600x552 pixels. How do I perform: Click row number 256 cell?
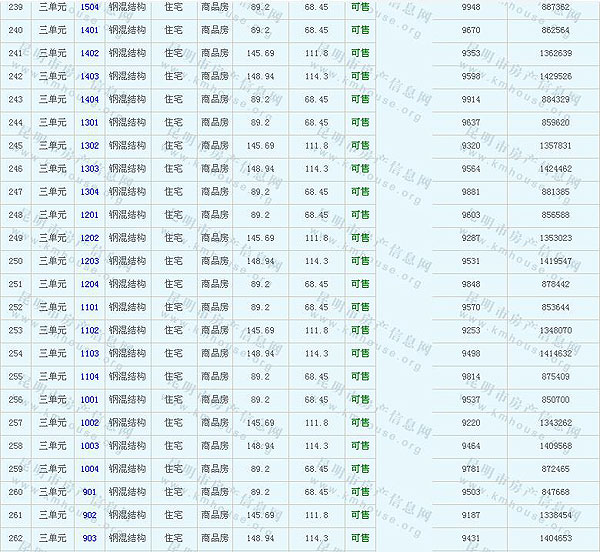[15, 399]
